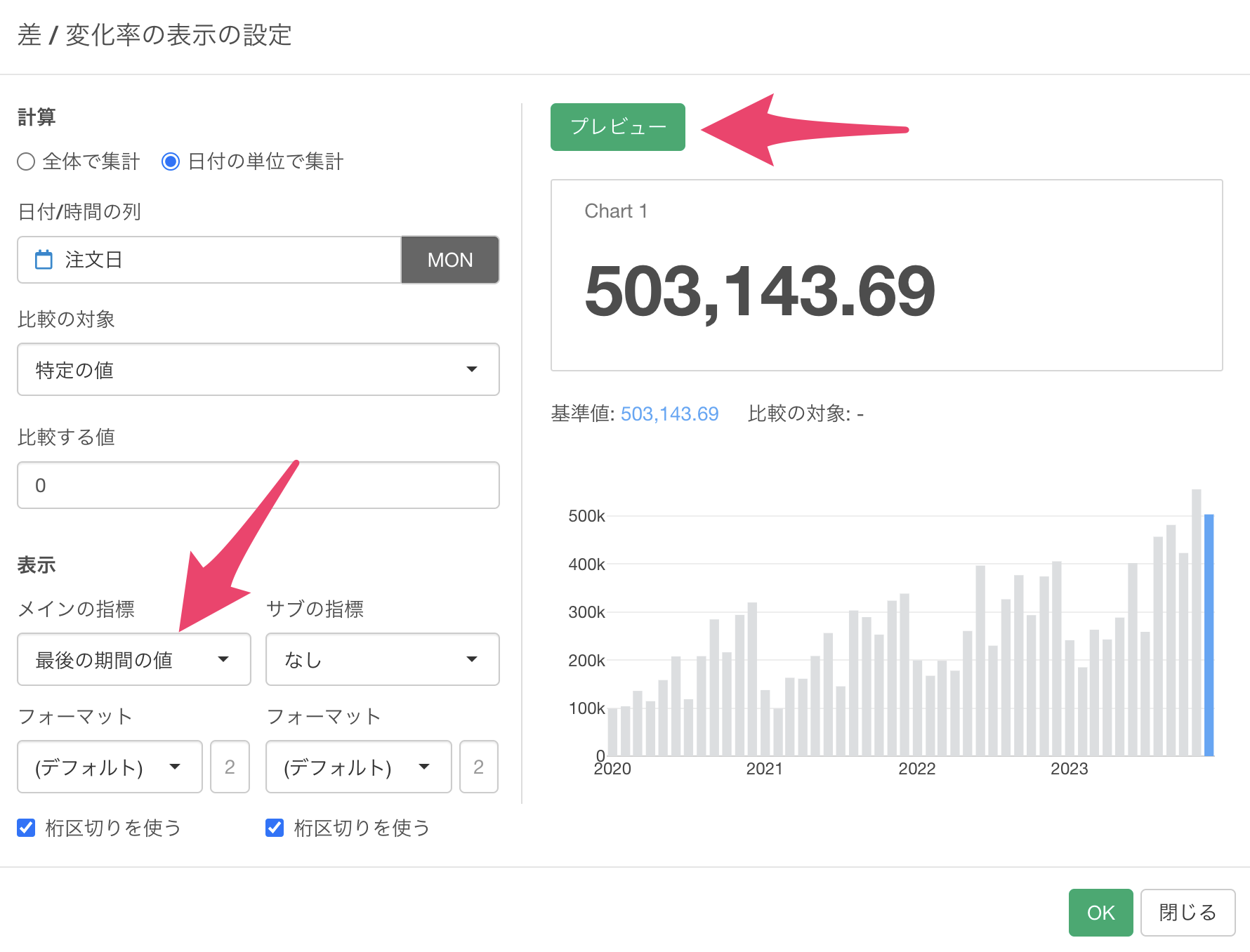
Task: Click the 300k y-axis label
Action: click(586, 612)
